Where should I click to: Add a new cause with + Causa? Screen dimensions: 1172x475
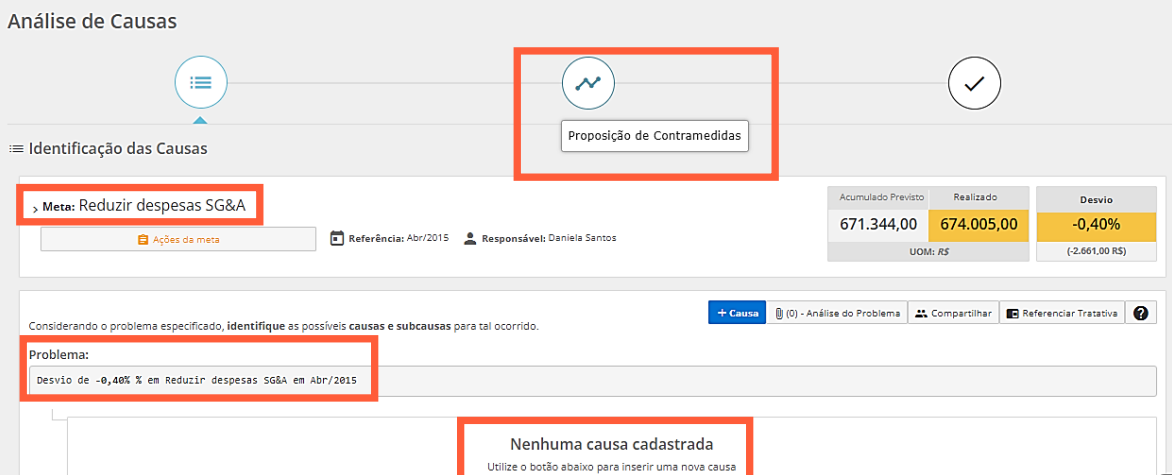(x=736, y=313)
